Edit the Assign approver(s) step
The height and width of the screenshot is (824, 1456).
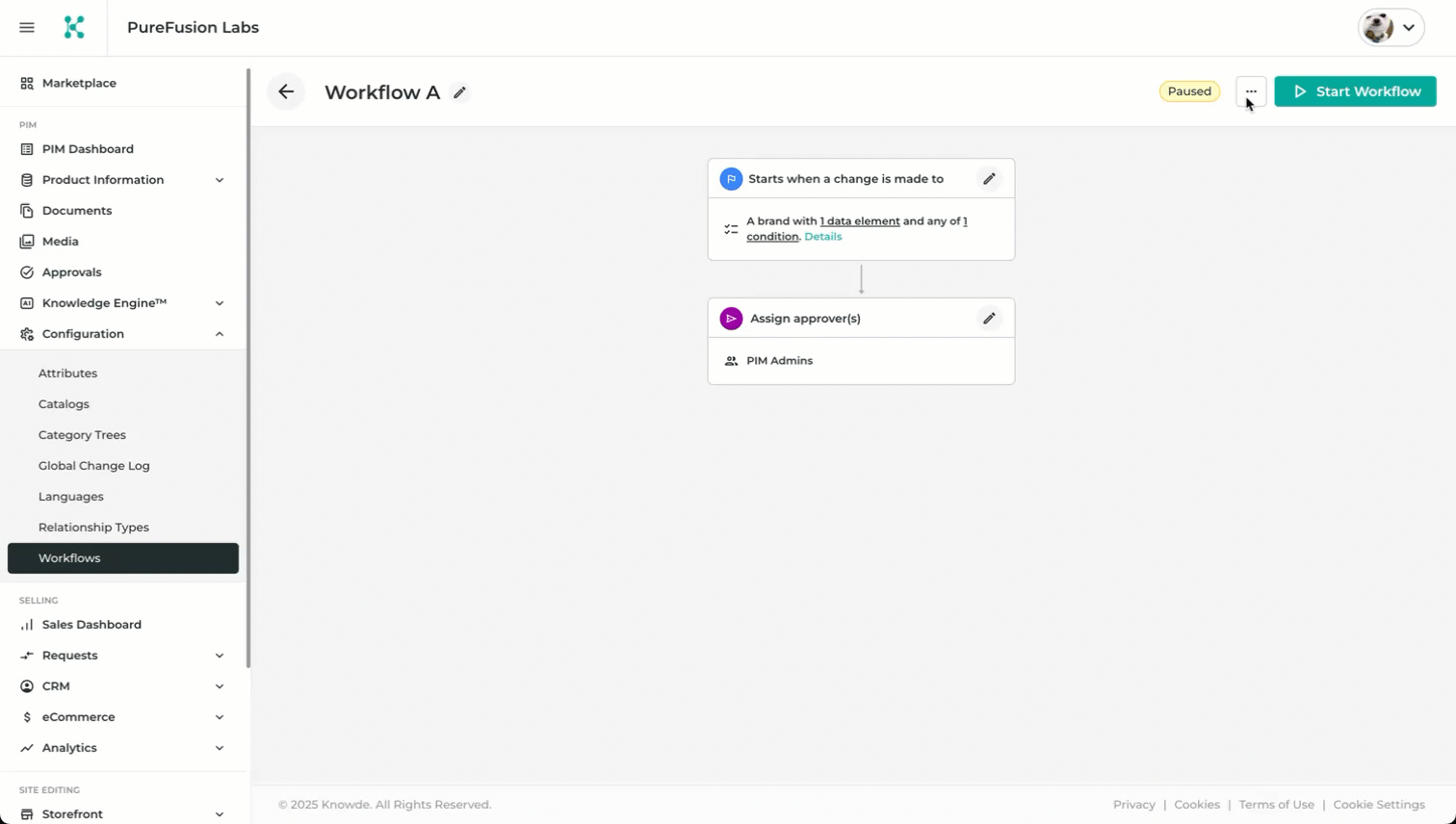(x=989, y=319)
